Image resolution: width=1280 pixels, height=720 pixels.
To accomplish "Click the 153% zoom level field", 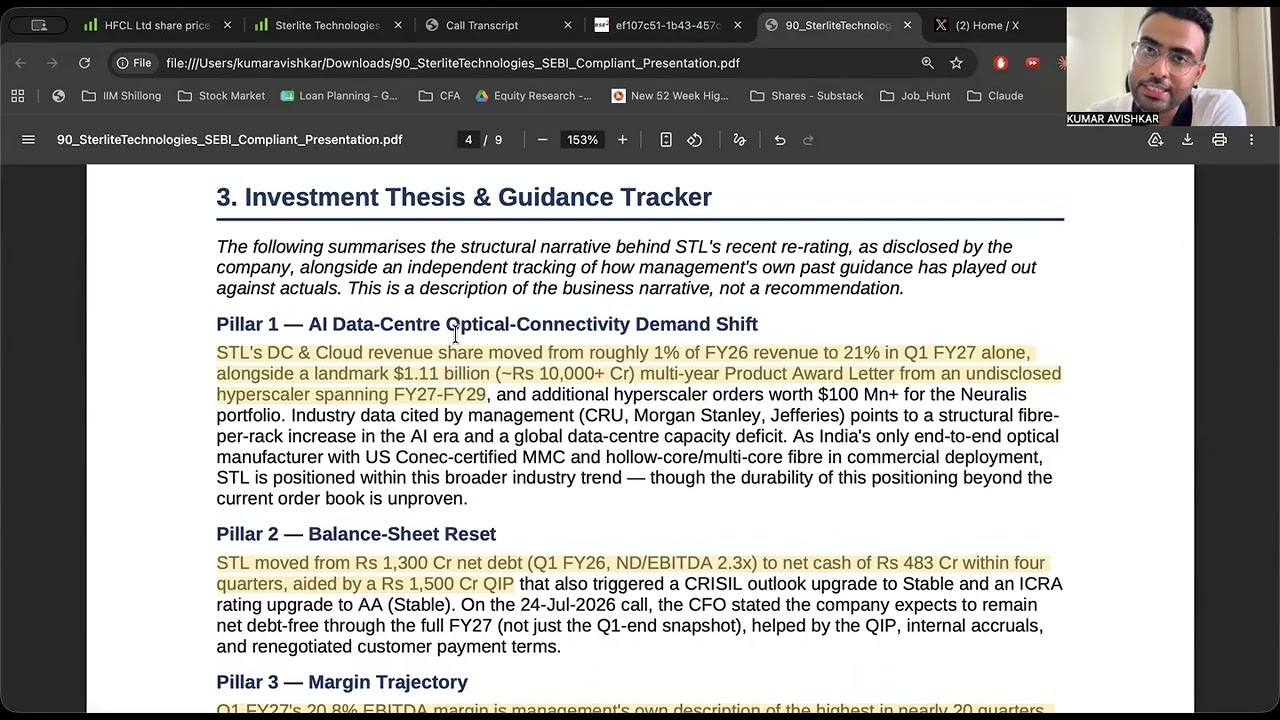I will coord(582,140).
